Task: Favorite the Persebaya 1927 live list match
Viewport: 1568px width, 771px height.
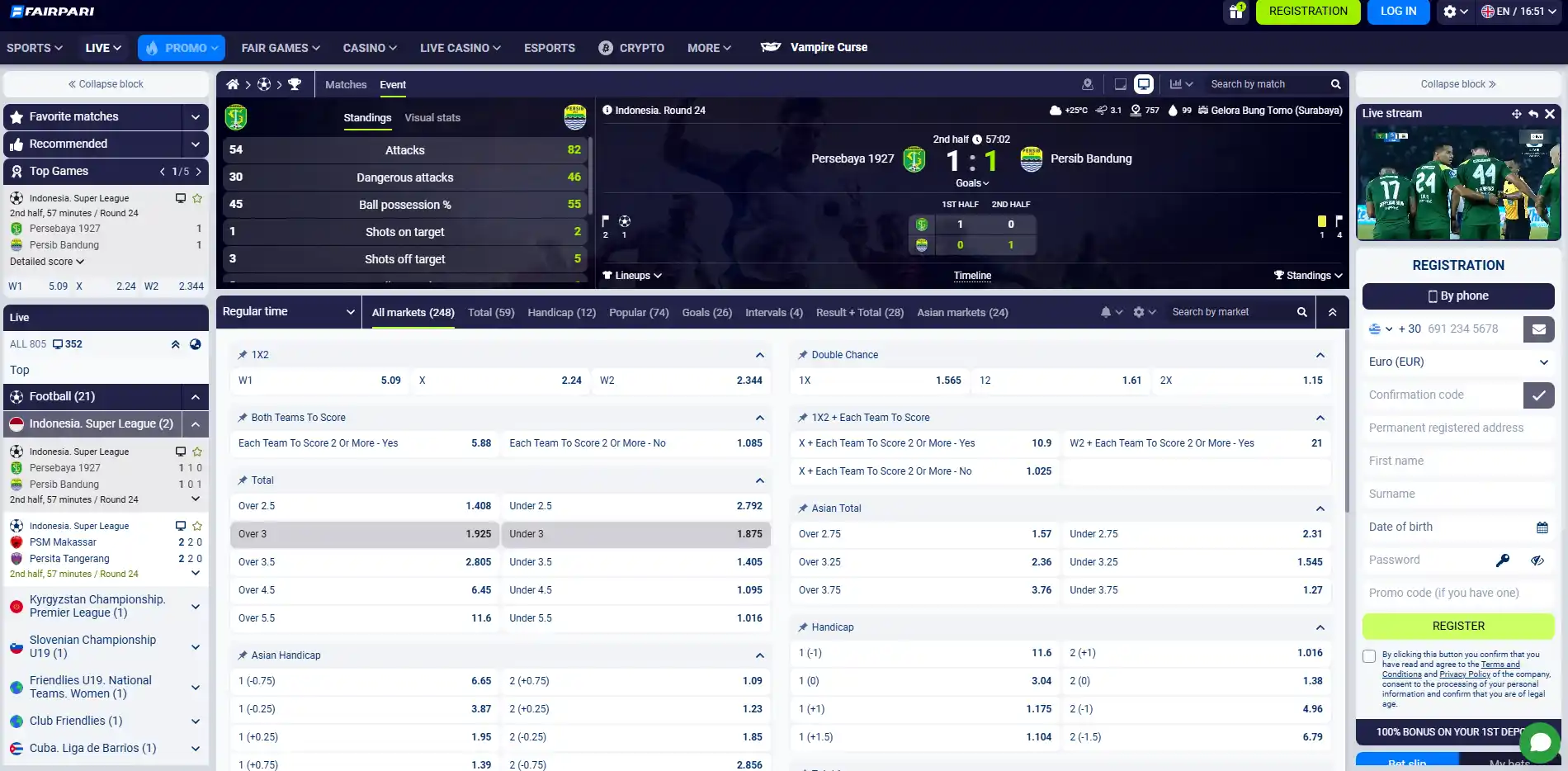Action: tap(197, 452)
